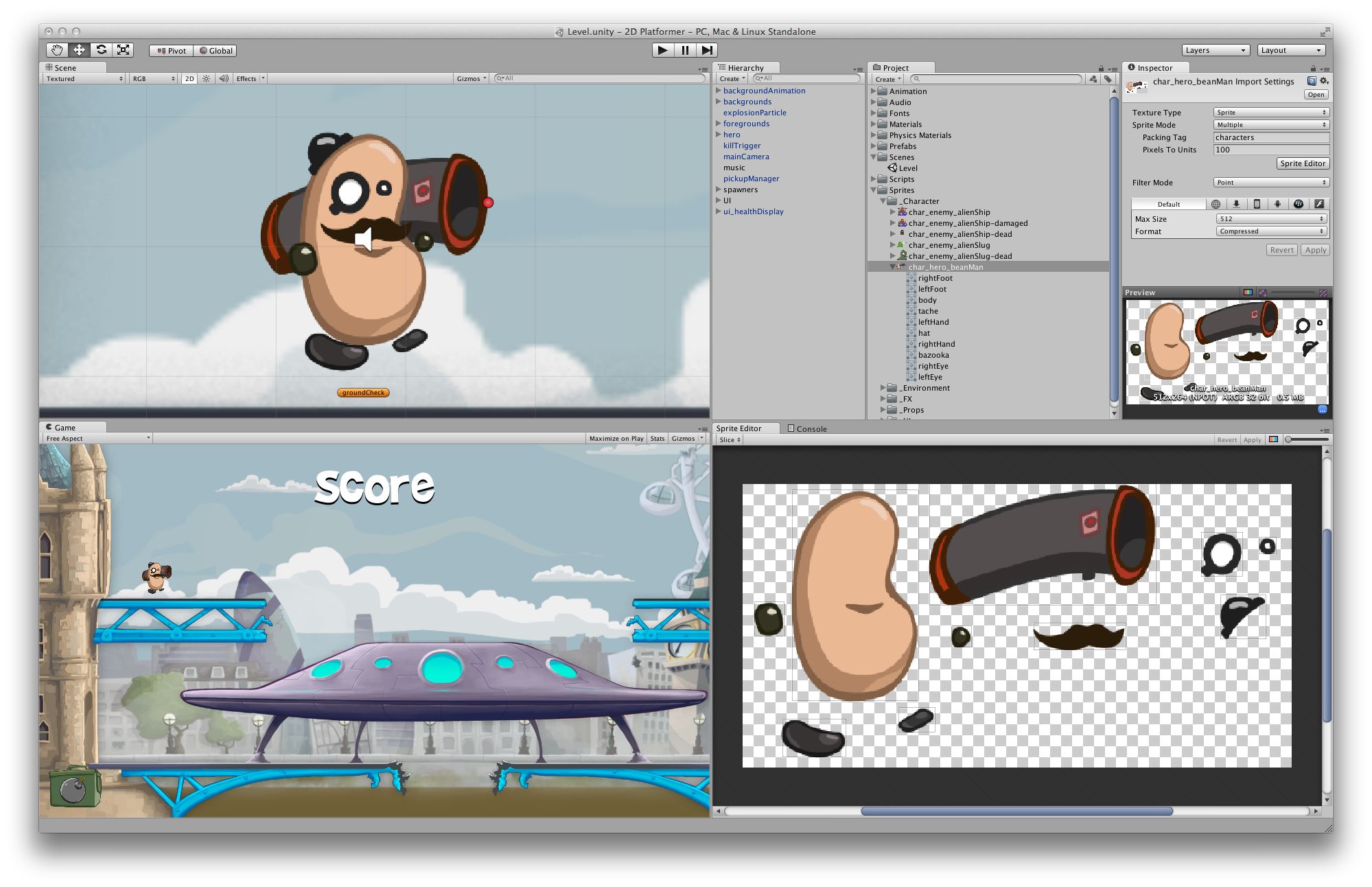Toggle Scene view audio speaker icon
Image resolution: width=1372 pixels, height=887 pixels.
(x=224, y=79)
